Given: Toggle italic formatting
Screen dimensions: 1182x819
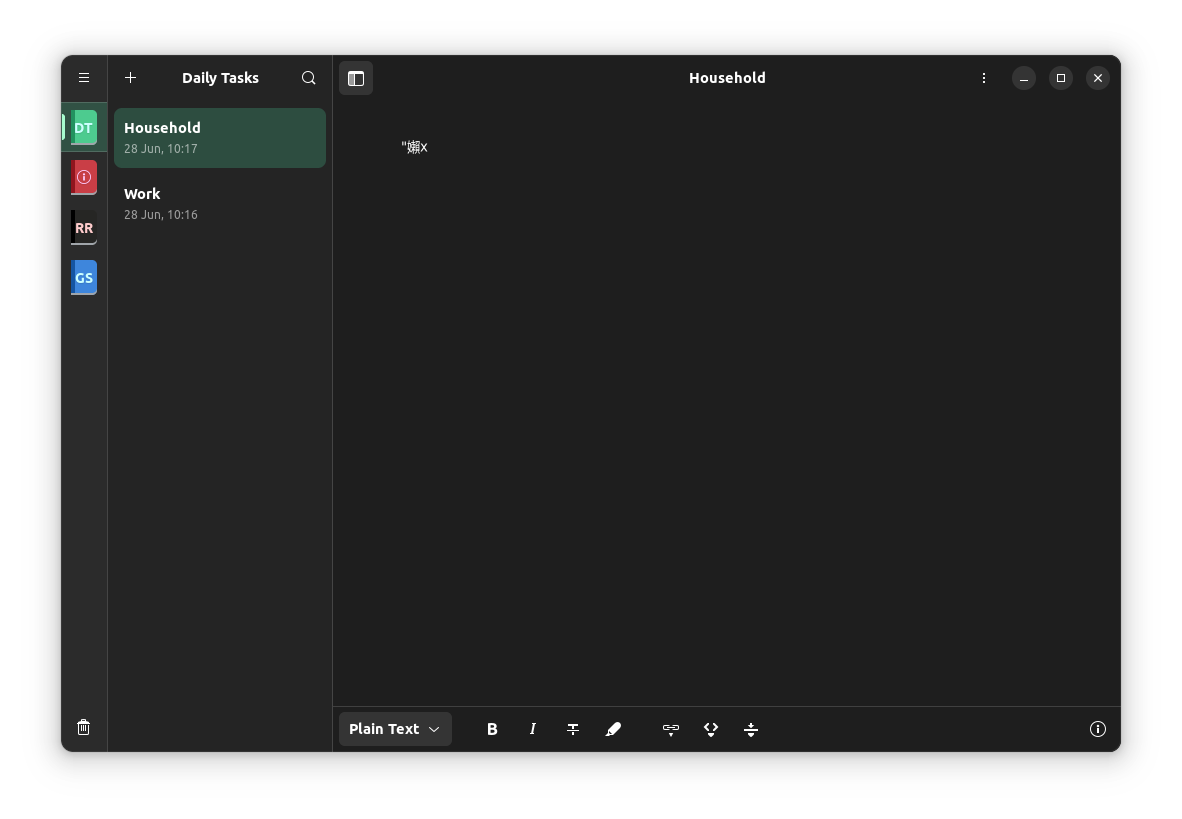Looking at the screenshot, I should [532, 729].
